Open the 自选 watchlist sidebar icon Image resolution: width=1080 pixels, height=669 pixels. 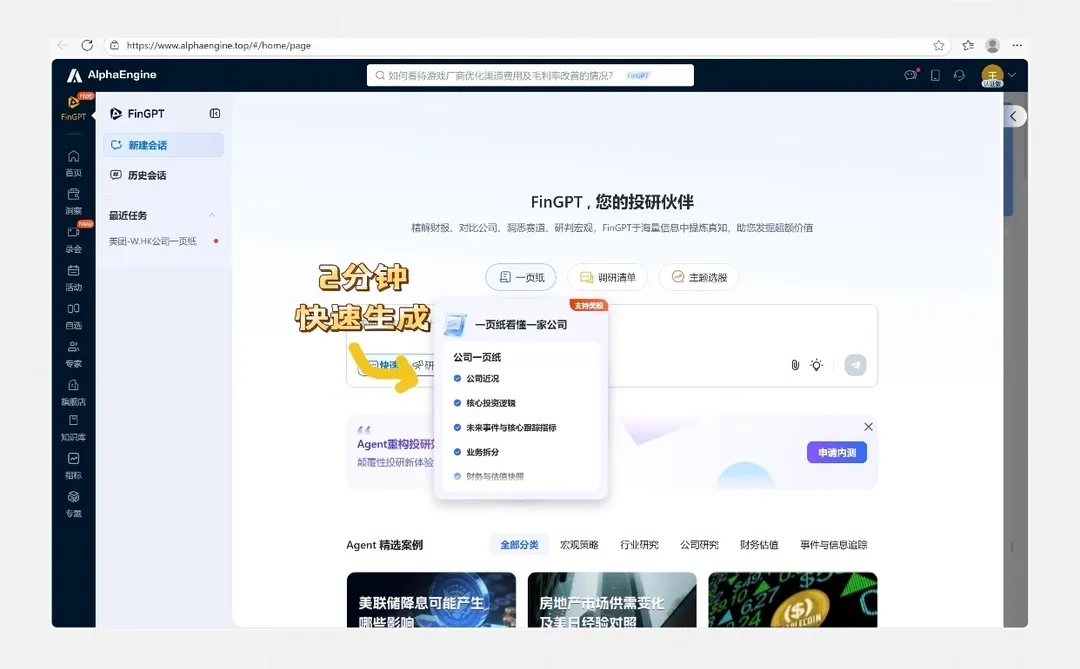pos(73,314)
